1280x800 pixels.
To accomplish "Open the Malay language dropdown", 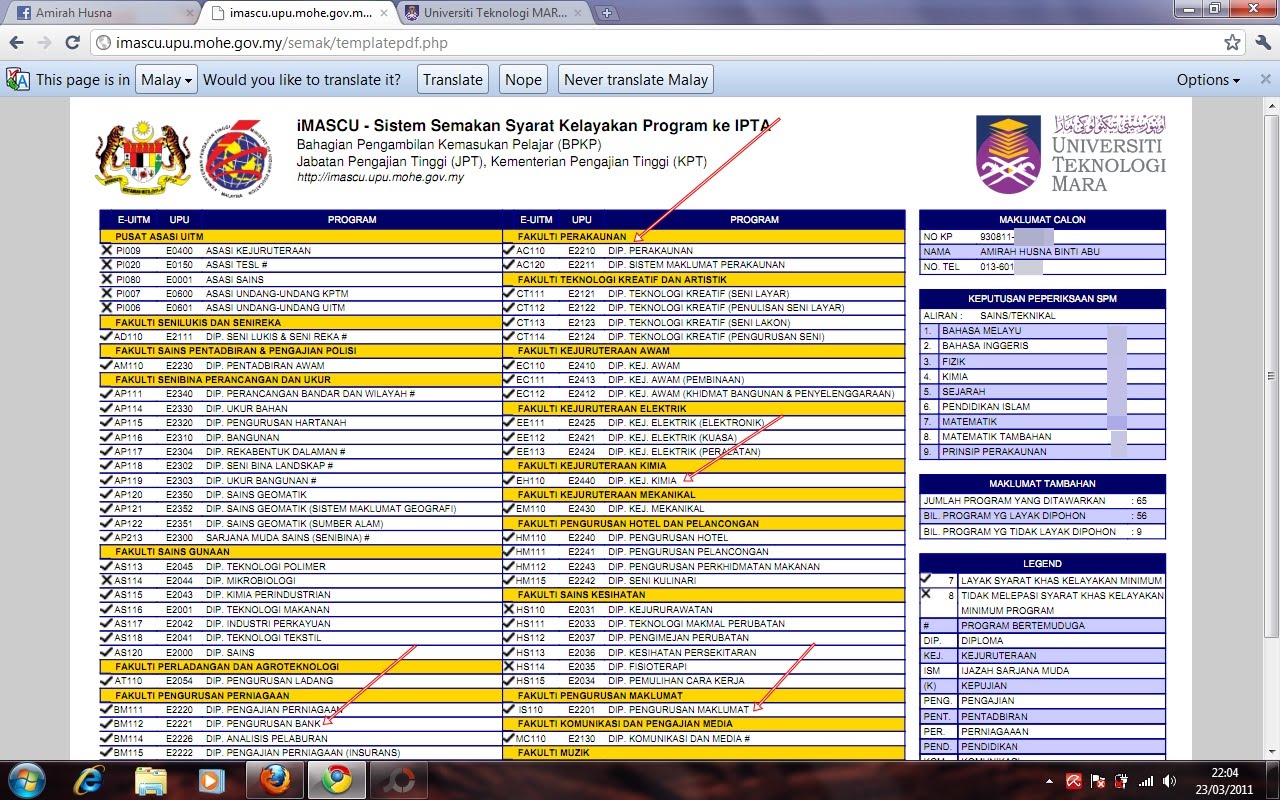I will tap(167, 80).
